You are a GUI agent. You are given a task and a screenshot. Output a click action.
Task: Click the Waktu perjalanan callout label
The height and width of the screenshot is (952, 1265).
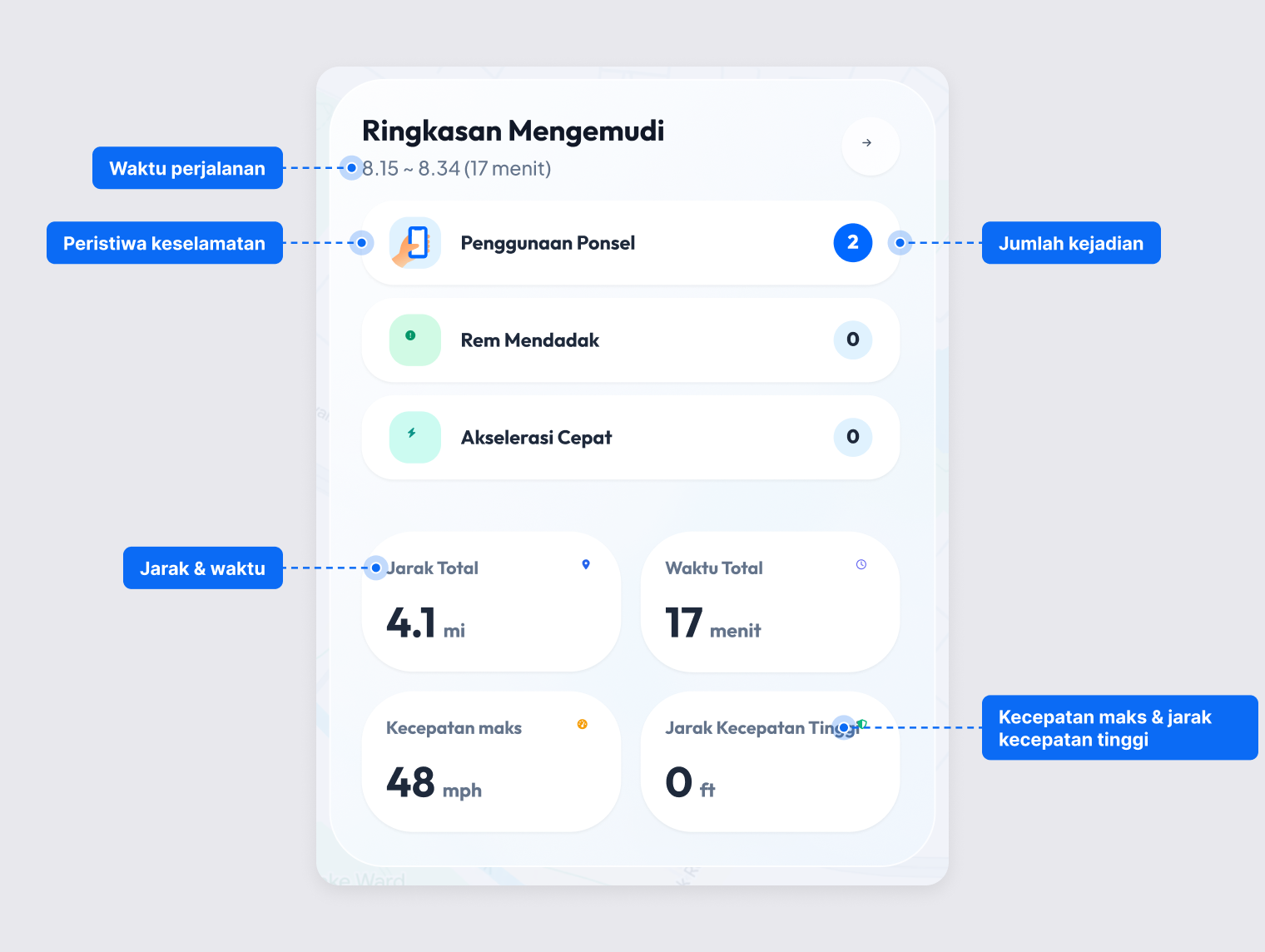click(x=187, y=168)
